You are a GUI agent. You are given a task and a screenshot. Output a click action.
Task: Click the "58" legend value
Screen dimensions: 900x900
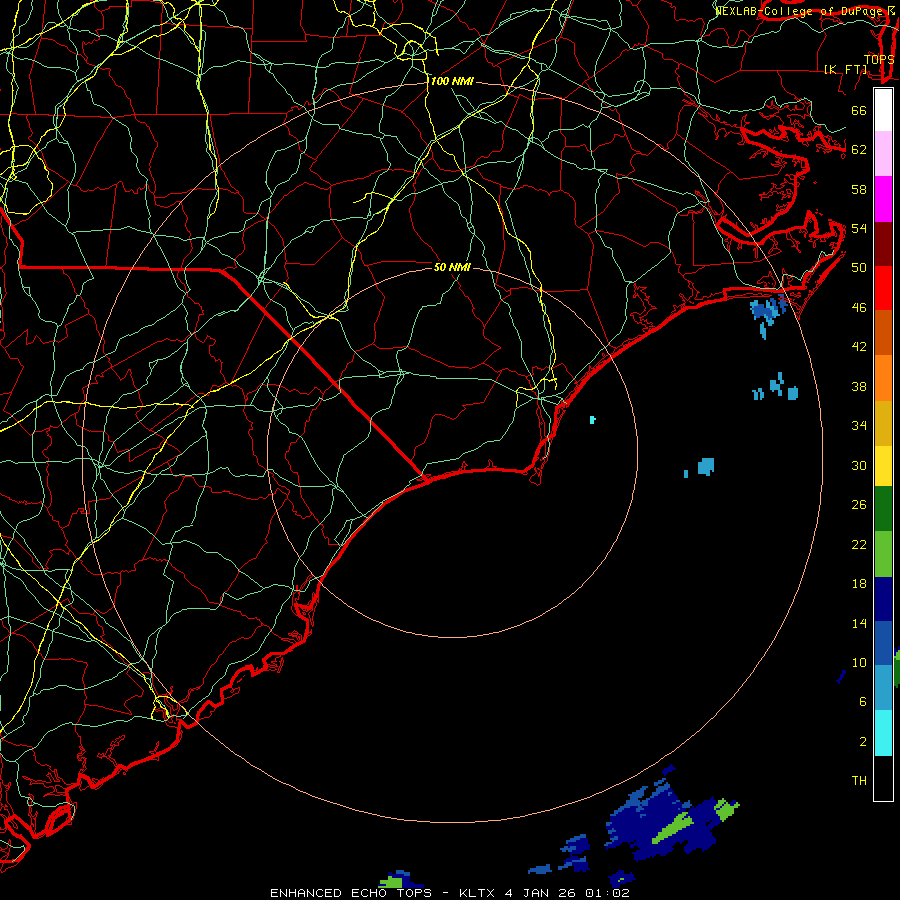(x=859, y=189)
